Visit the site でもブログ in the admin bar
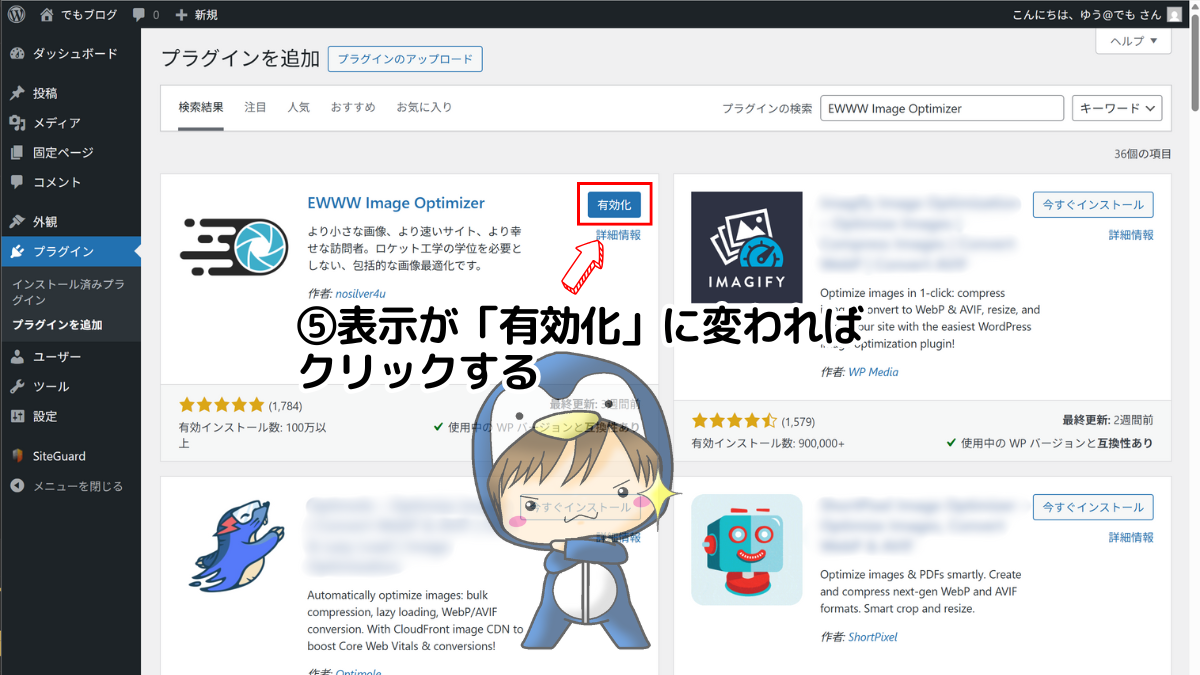This screenshot has width=1200, height=675. tap(78, 14)
